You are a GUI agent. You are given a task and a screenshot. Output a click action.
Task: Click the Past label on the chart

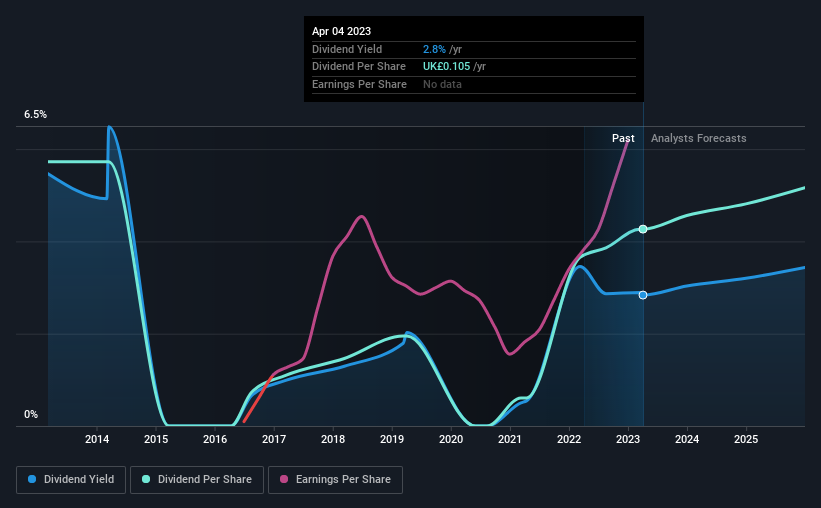tap(623, 138)
